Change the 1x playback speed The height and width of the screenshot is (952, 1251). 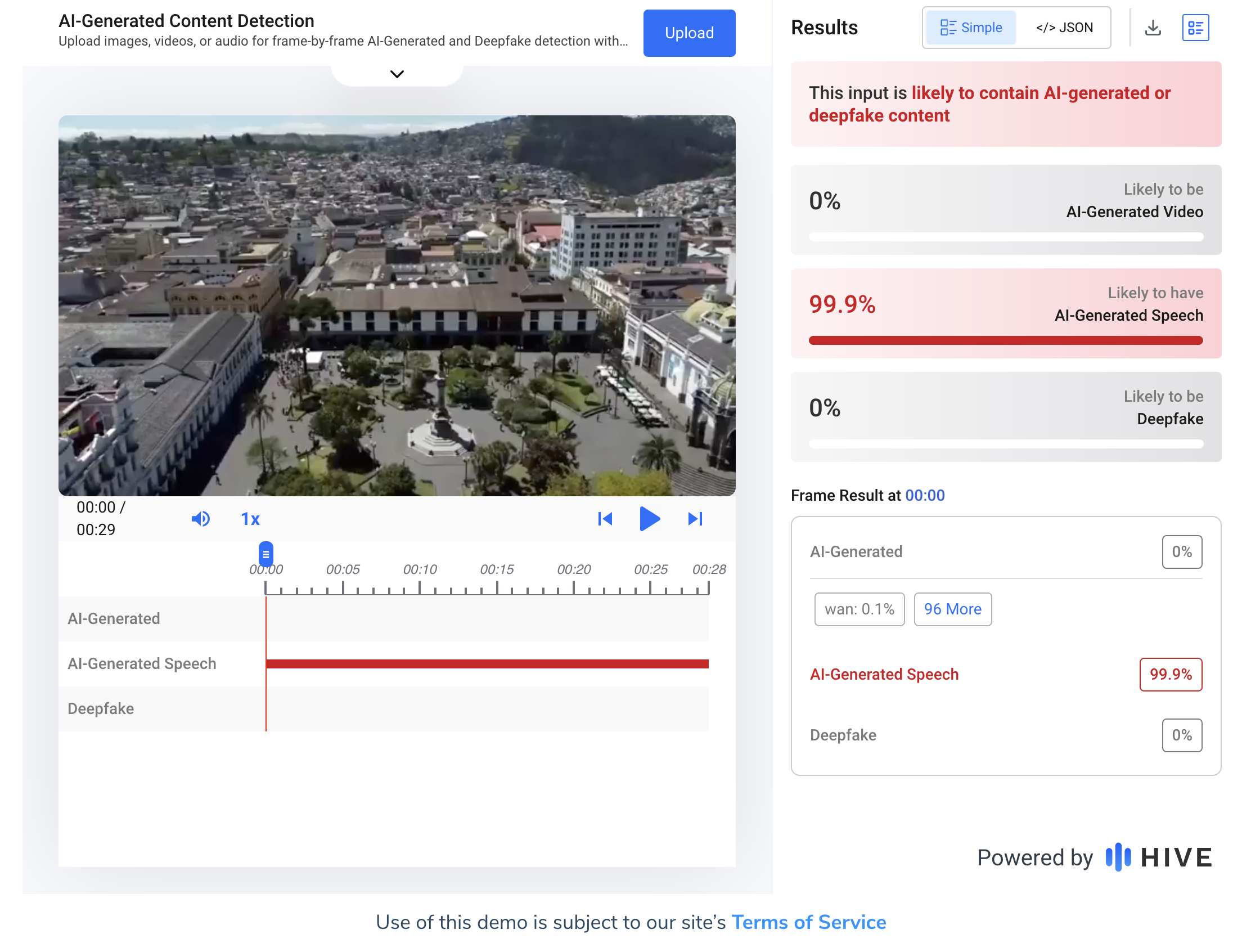point(250,519)
